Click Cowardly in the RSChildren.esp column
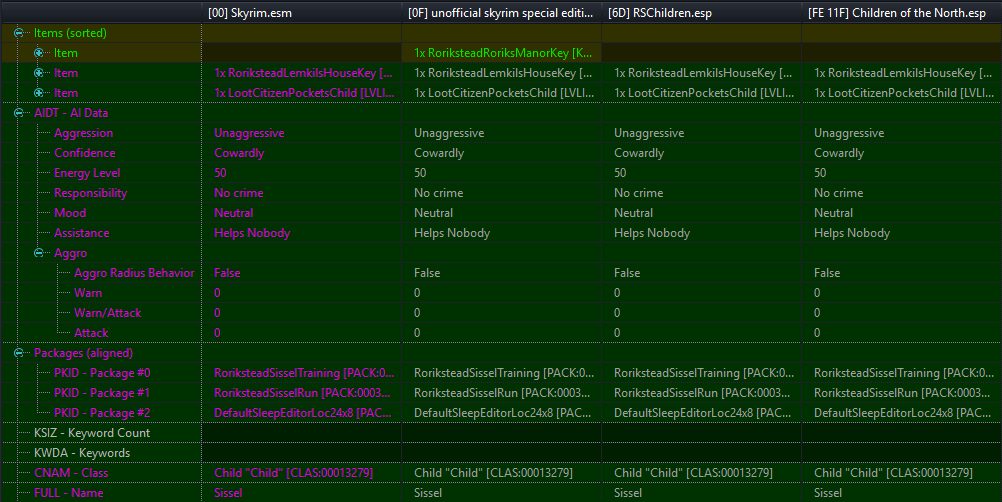Viewport: 1002px width, 502px height. pos(639,153)
